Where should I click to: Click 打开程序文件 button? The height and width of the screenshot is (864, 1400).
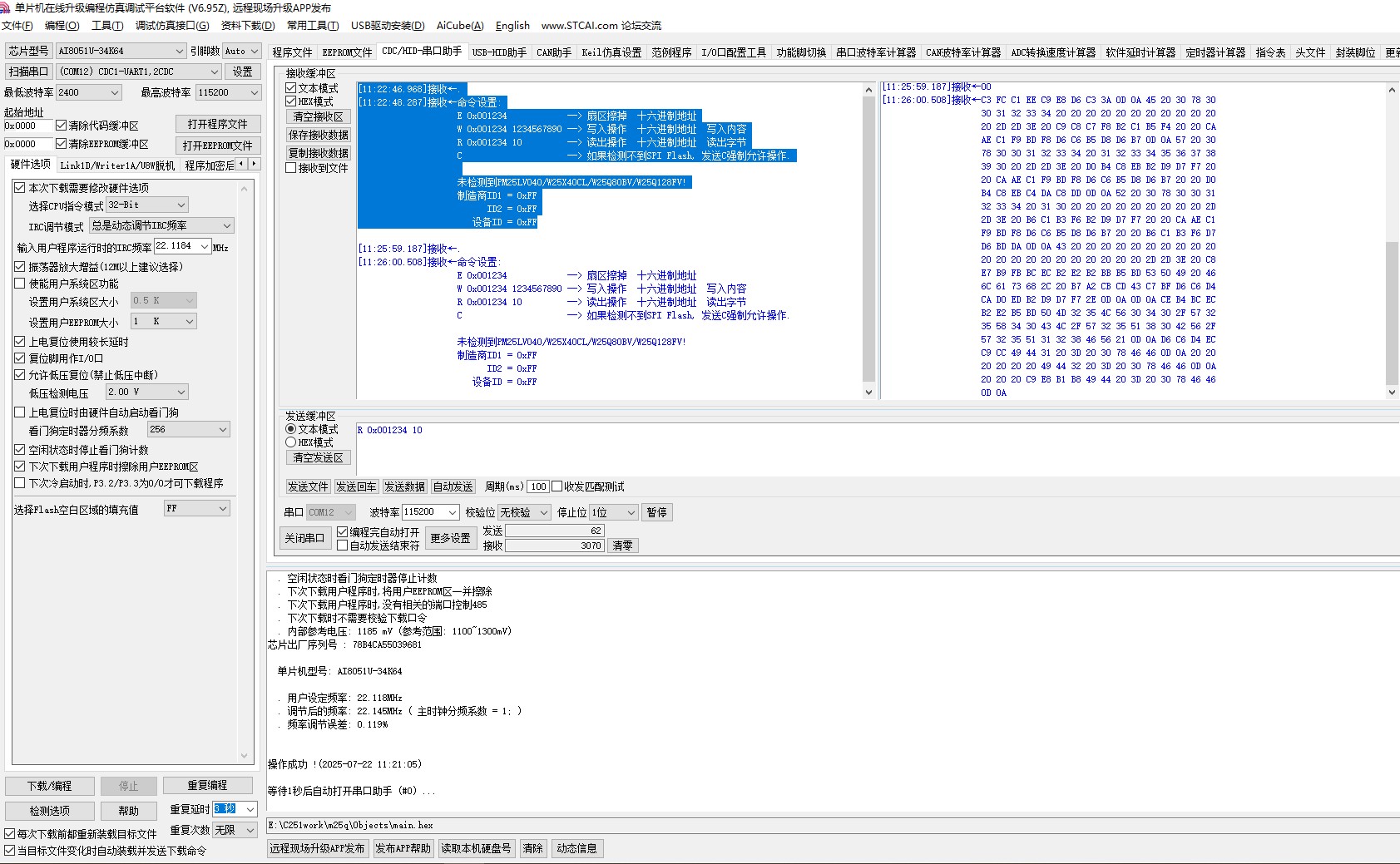(x=217, y=124)
